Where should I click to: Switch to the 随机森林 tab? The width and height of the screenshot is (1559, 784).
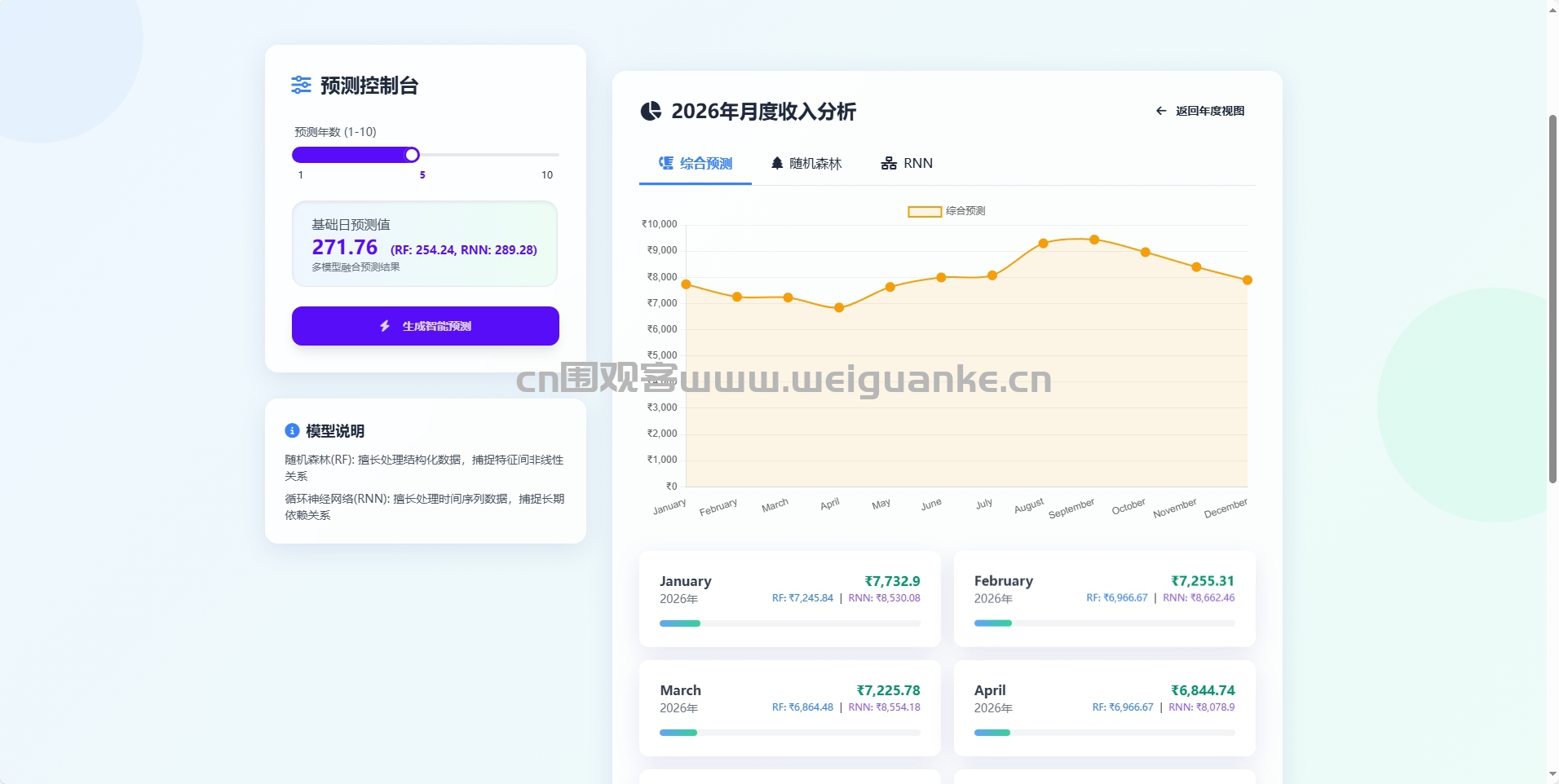806,163
